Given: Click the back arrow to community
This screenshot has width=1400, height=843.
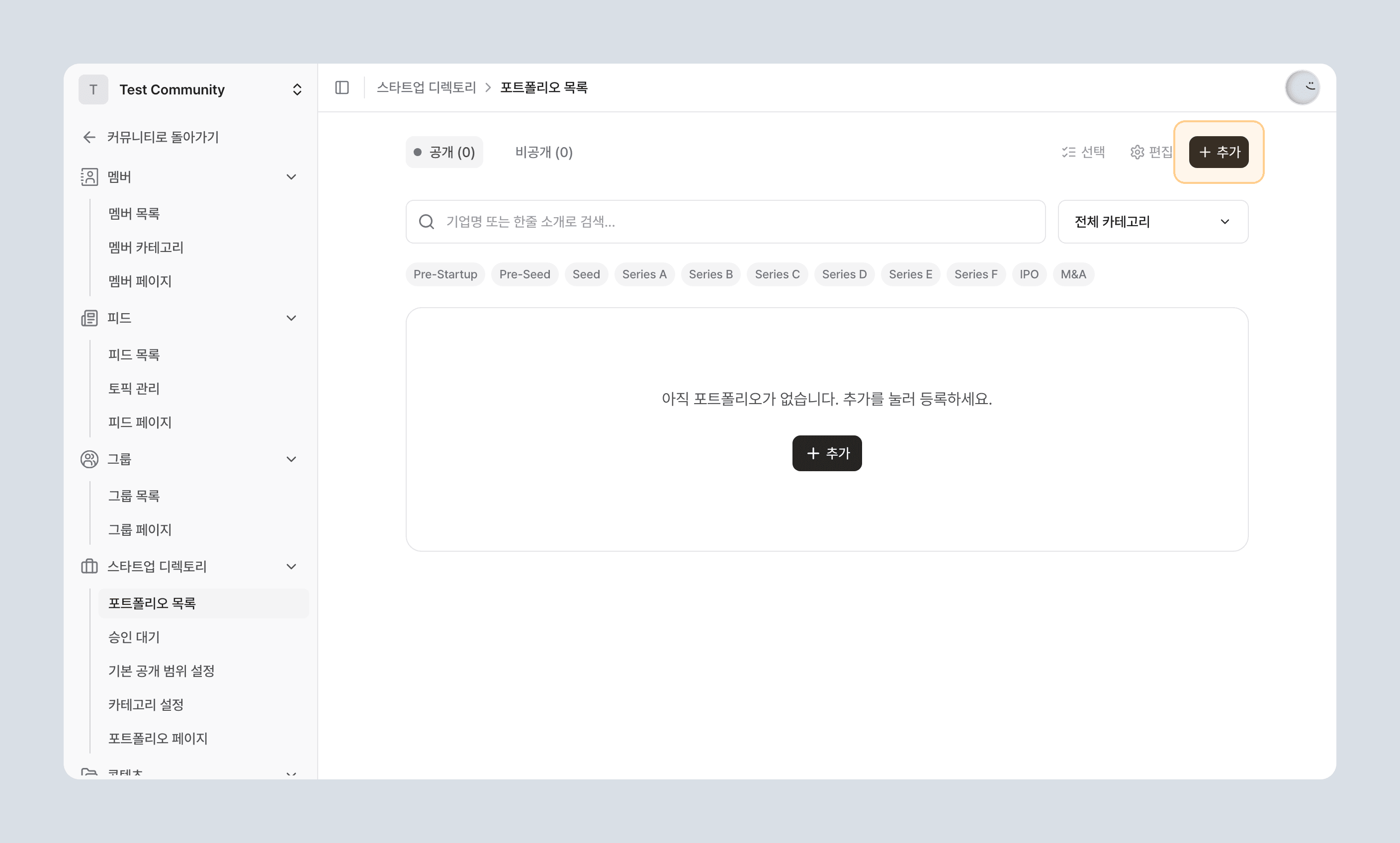Looking at the screenshot, I should pos(89,137).
